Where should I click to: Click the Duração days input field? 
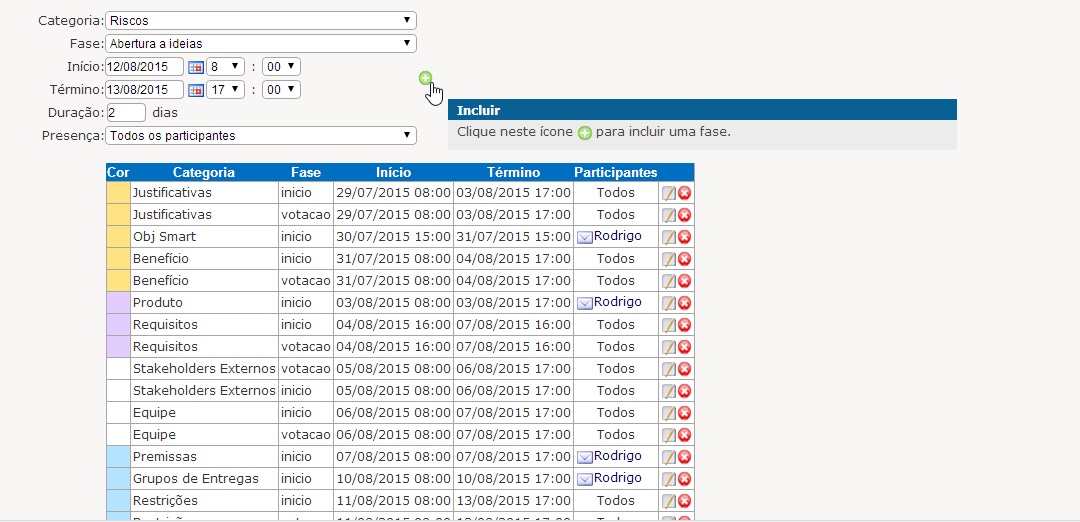[126, 112]
